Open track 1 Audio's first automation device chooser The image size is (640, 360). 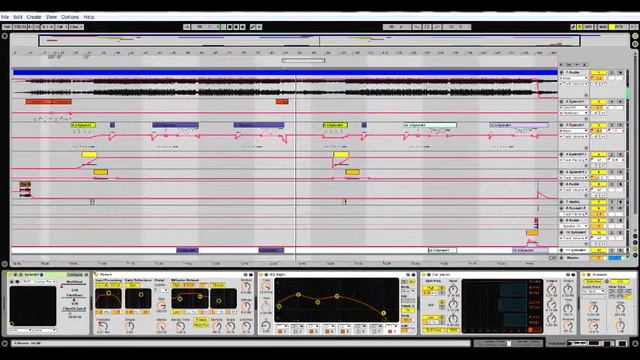point(575,78)
